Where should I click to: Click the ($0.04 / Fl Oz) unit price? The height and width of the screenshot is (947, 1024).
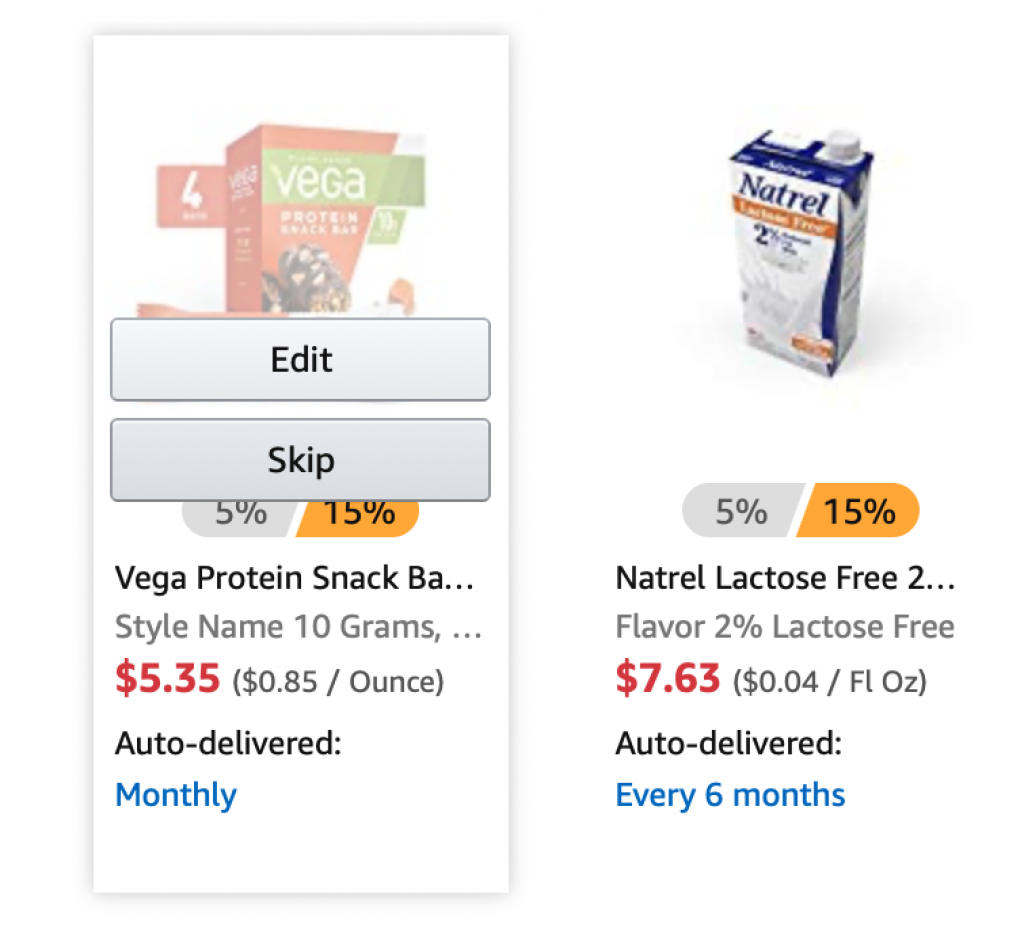click(830, 682)
